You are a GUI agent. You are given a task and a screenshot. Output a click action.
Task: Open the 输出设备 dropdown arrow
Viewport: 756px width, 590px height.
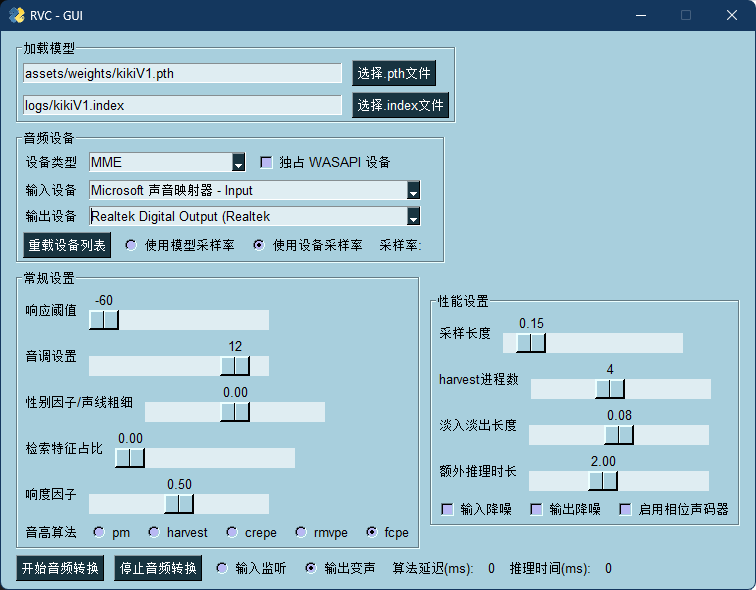pyautogui.click(x=413, y=216)
